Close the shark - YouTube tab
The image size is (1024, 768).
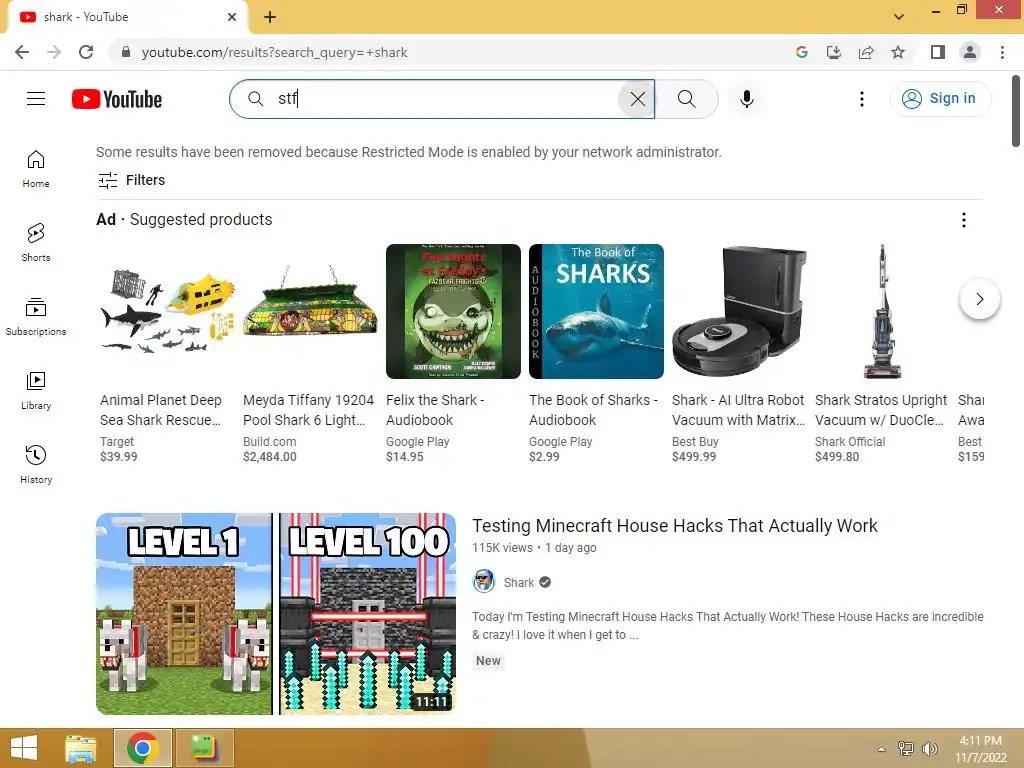click(232, 17)
